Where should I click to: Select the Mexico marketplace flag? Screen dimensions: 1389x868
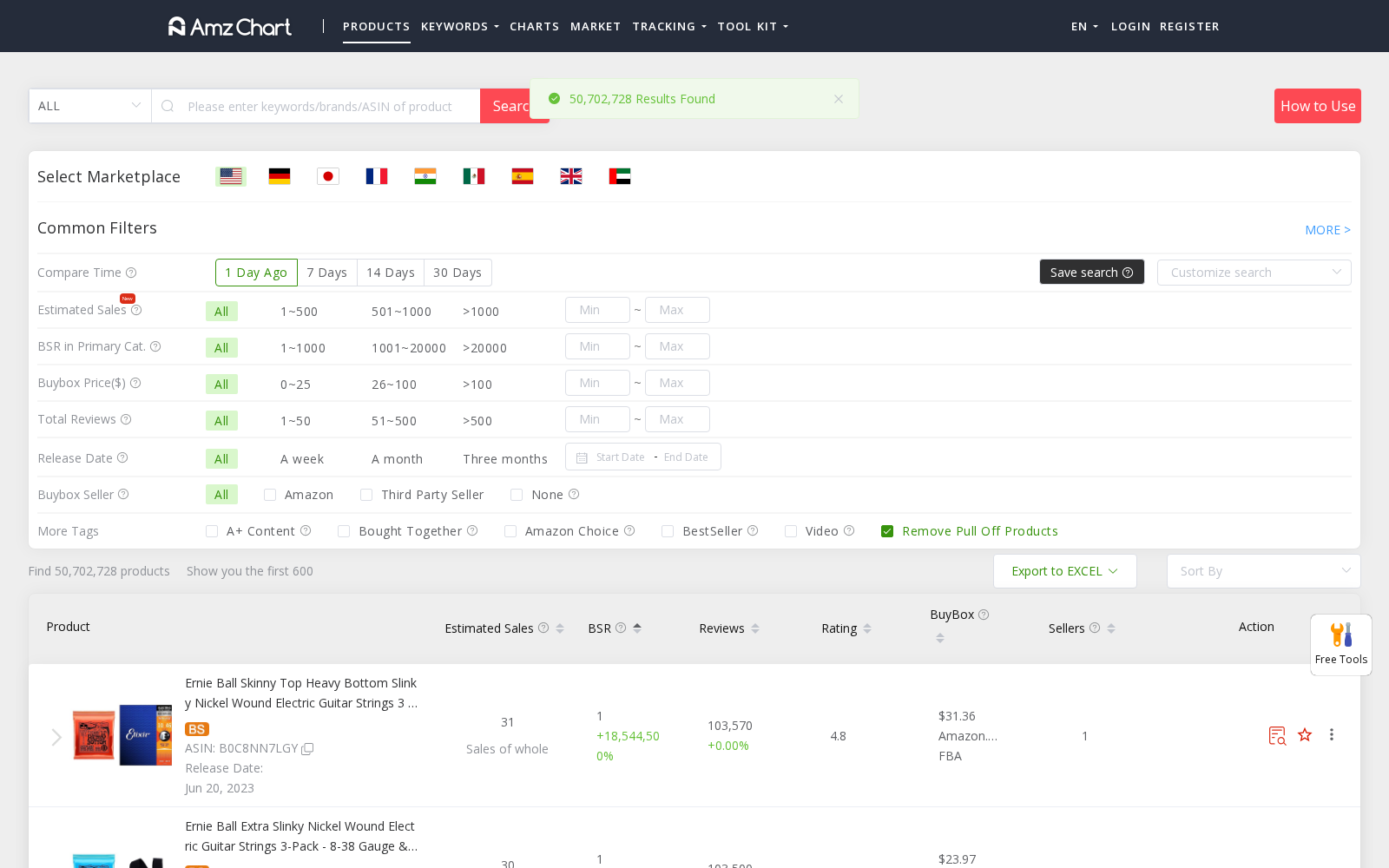[474, 176]
